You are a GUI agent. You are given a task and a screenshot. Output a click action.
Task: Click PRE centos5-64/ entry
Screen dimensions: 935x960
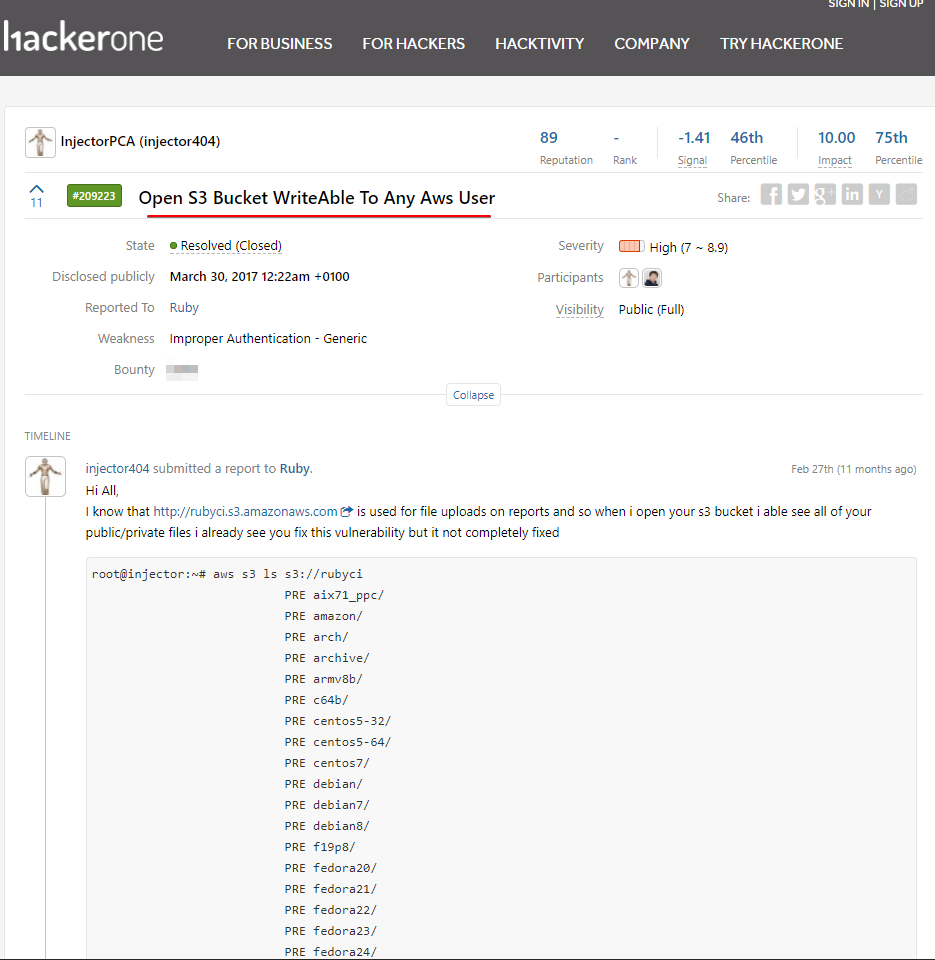pyautogui.click(x=337, y=742)
